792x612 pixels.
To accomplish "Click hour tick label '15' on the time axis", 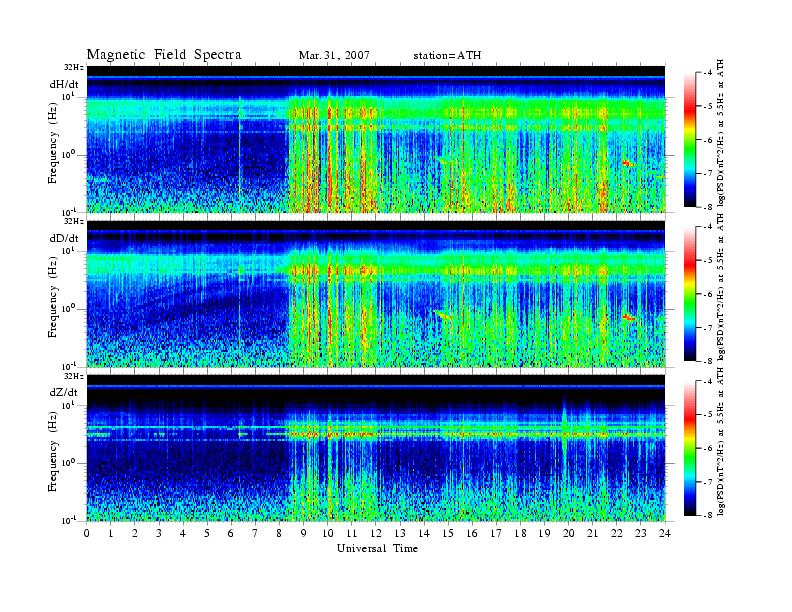I will [448, 533].
